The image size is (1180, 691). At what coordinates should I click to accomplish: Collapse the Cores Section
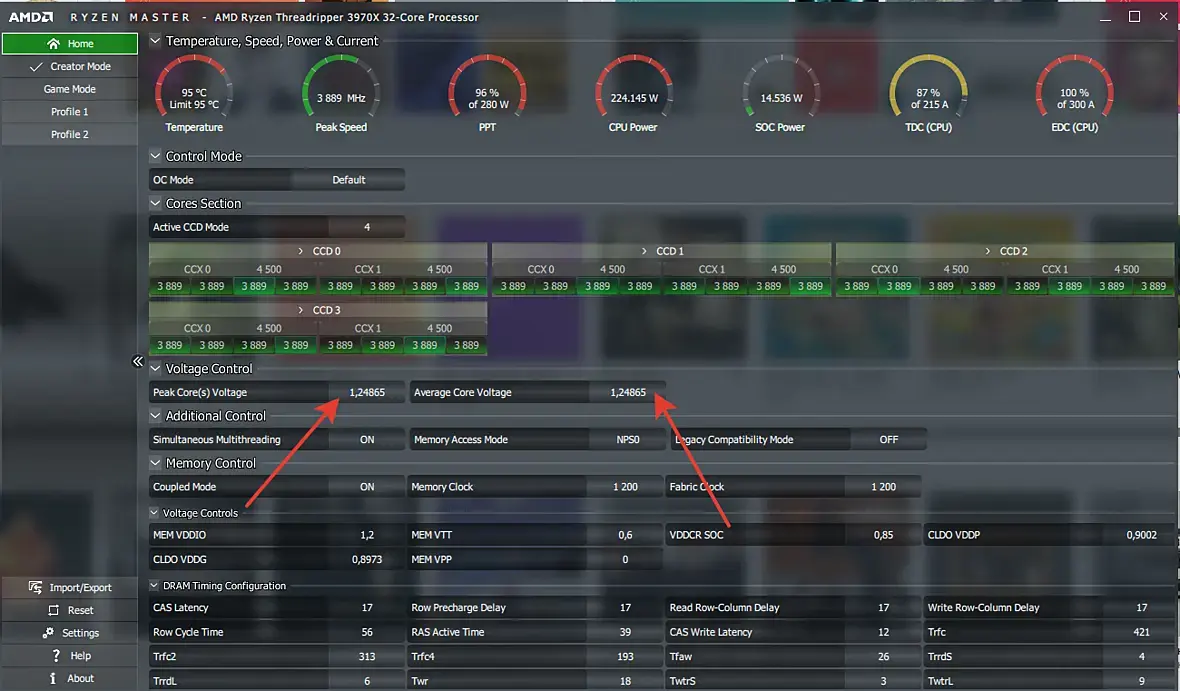click(155, 203)
